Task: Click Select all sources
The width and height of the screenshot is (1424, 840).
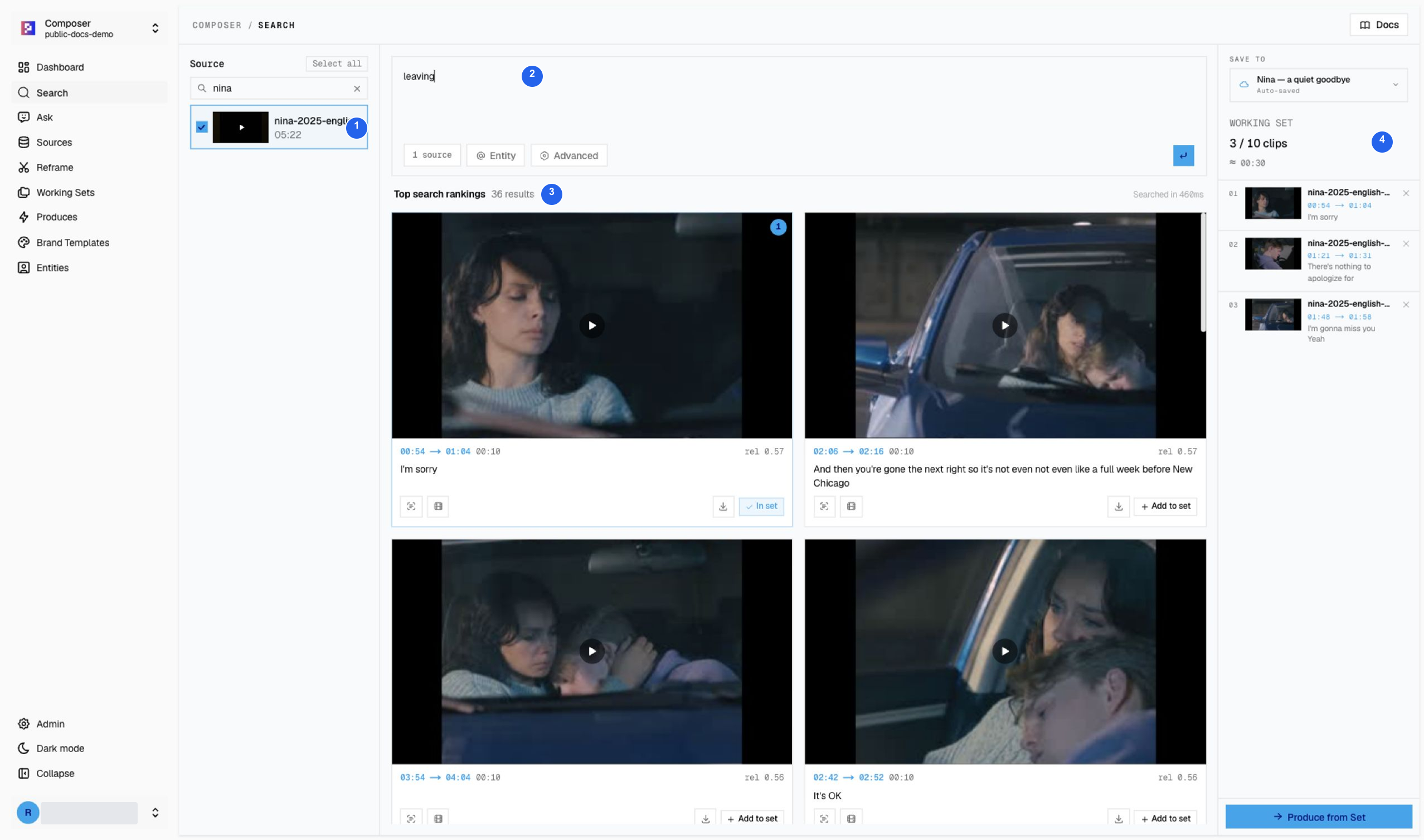Action: 336,64
